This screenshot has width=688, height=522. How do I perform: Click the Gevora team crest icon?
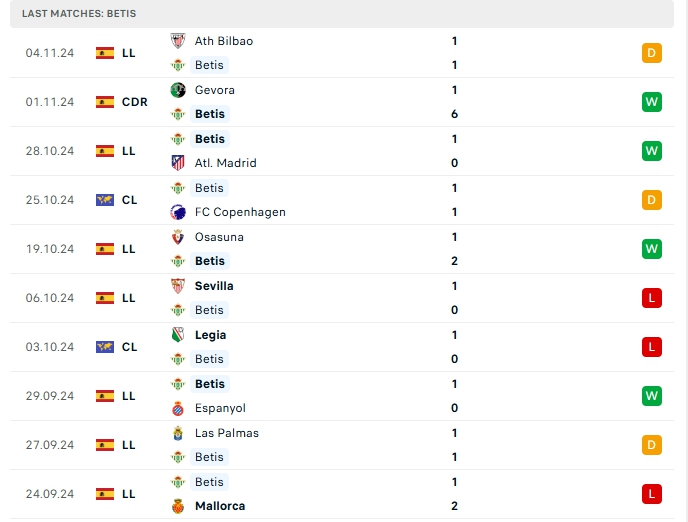coord(178,90)
